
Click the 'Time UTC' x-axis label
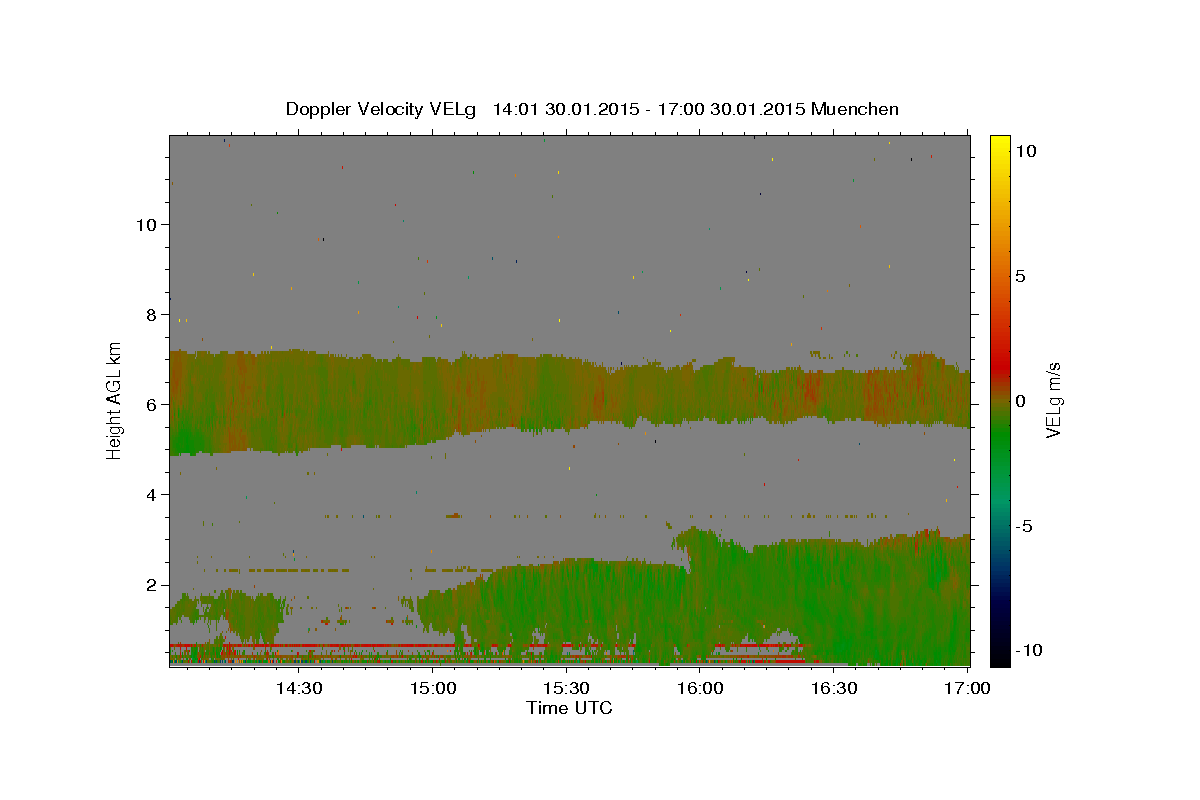point(569,708)
